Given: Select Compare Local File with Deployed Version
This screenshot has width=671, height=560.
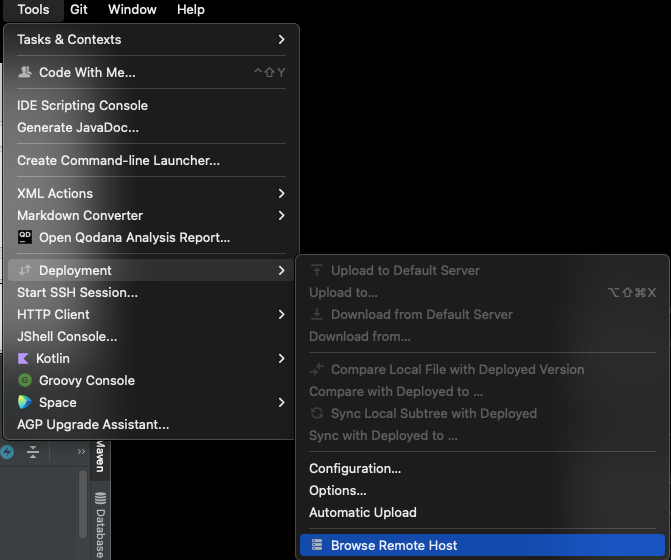Looking at the screenshot, I should tap(482, 369).
